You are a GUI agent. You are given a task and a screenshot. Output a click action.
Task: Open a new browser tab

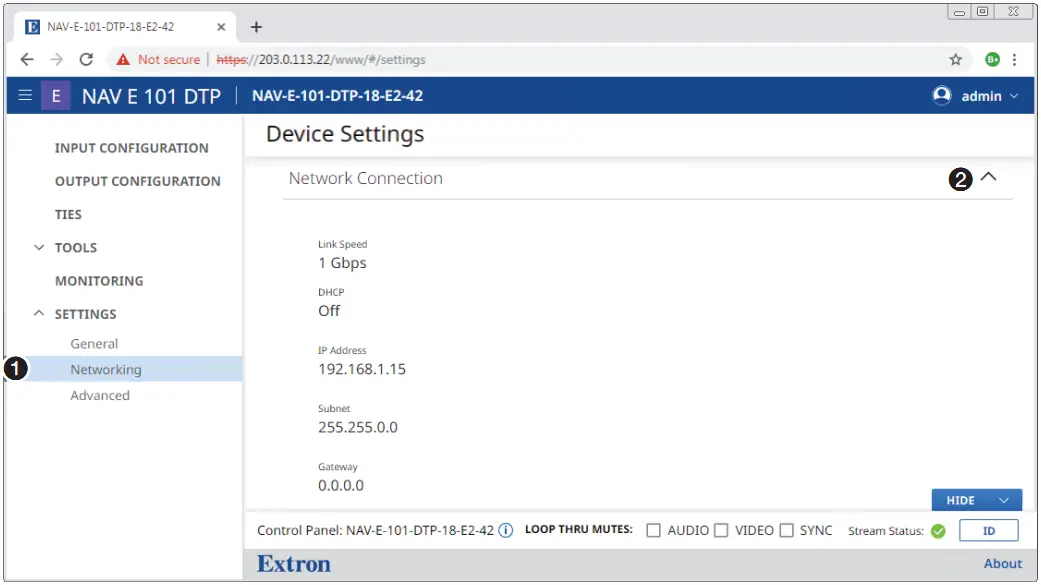pos(256,27)
